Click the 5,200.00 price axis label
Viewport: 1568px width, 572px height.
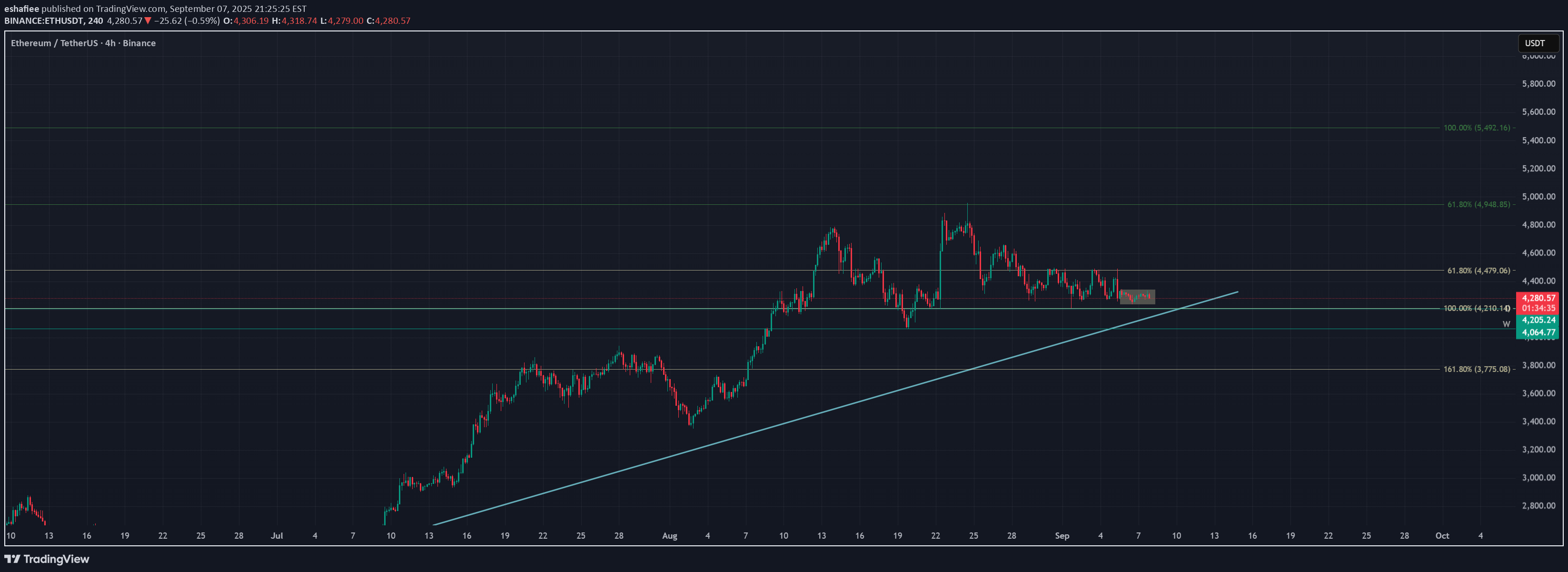click(1539, 168)
